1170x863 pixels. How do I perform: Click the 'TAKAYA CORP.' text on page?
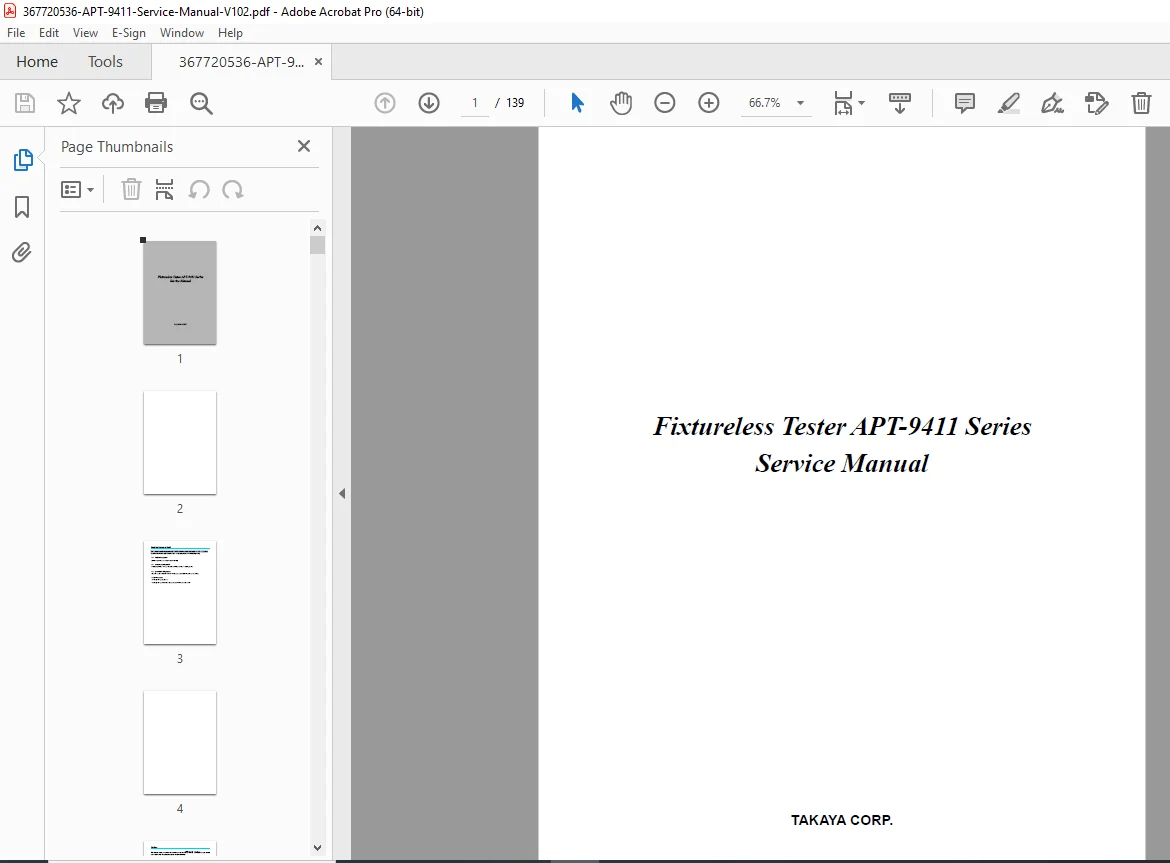(x=842, y=820)
